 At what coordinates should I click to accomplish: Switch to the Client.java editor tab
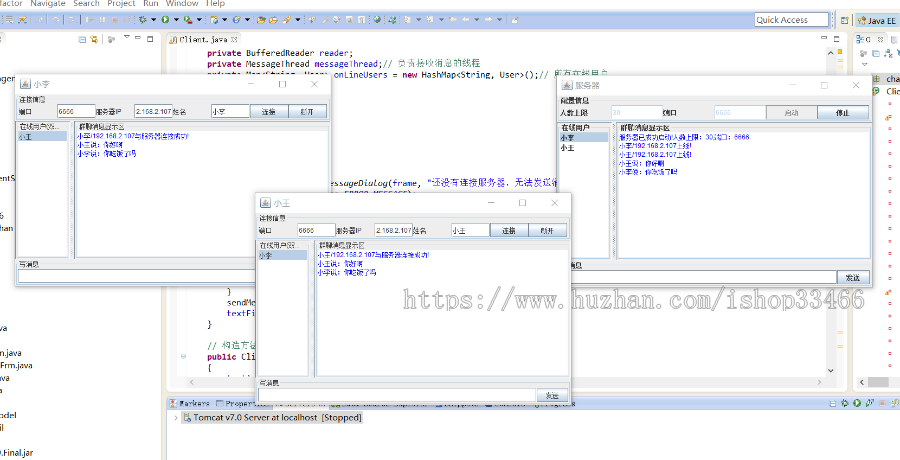[207, 39]
